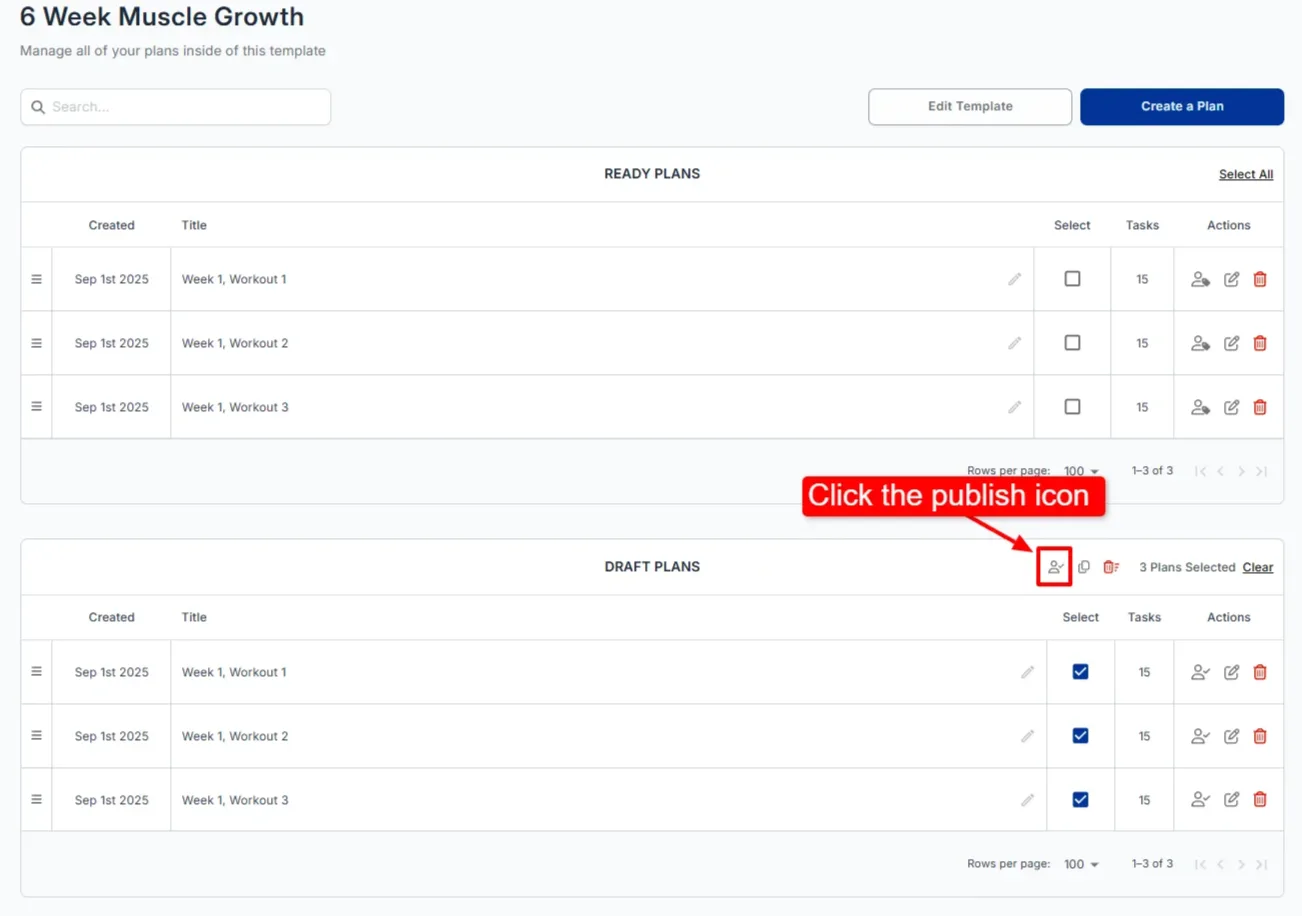This screenshot has height=916, width=1302.
Task: Go to previous page in Draft Plans pagination
Action: (x=1221, y=864)
